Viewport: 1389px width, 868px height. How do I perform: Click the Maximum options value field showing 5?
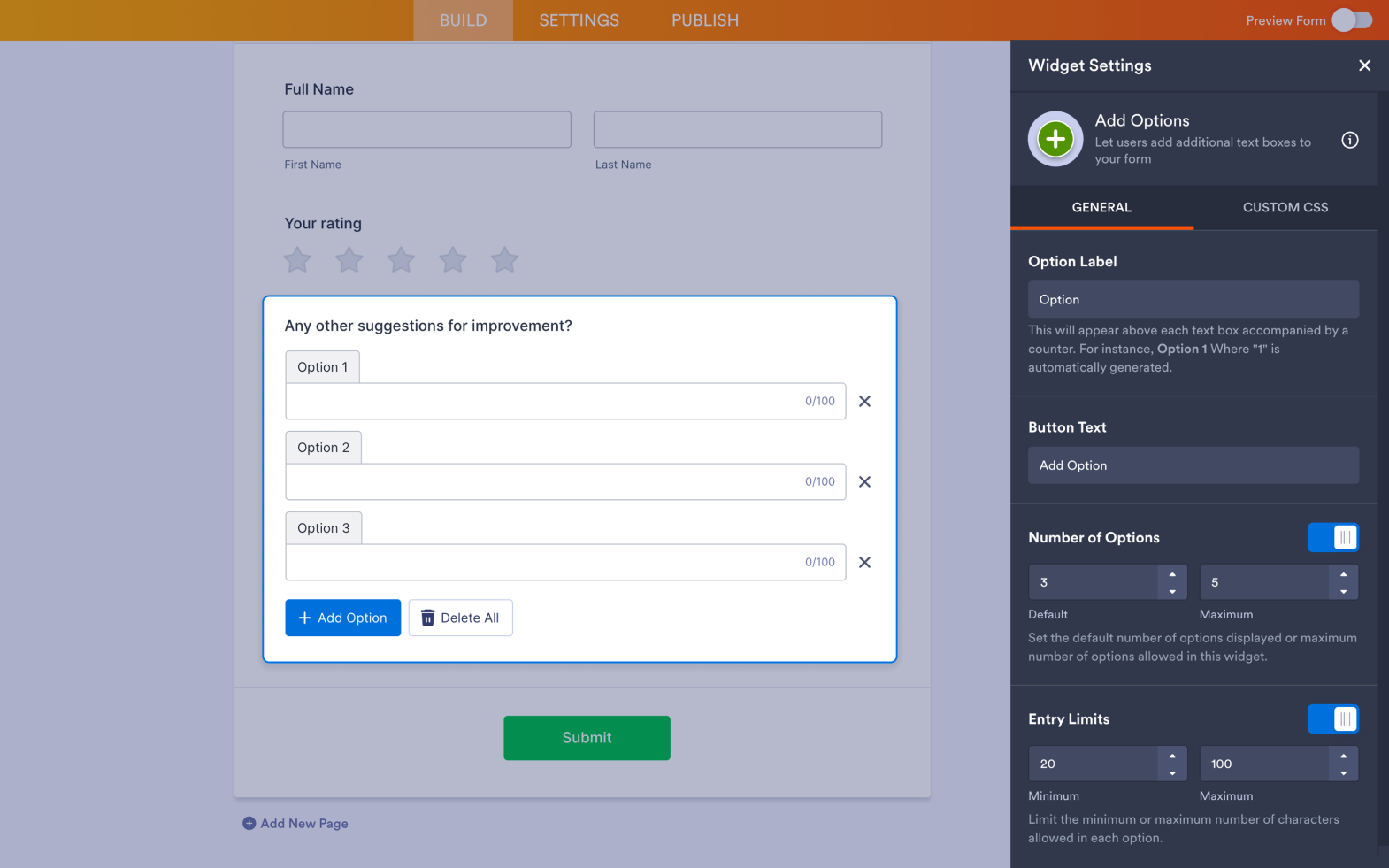click(1264, 582)
